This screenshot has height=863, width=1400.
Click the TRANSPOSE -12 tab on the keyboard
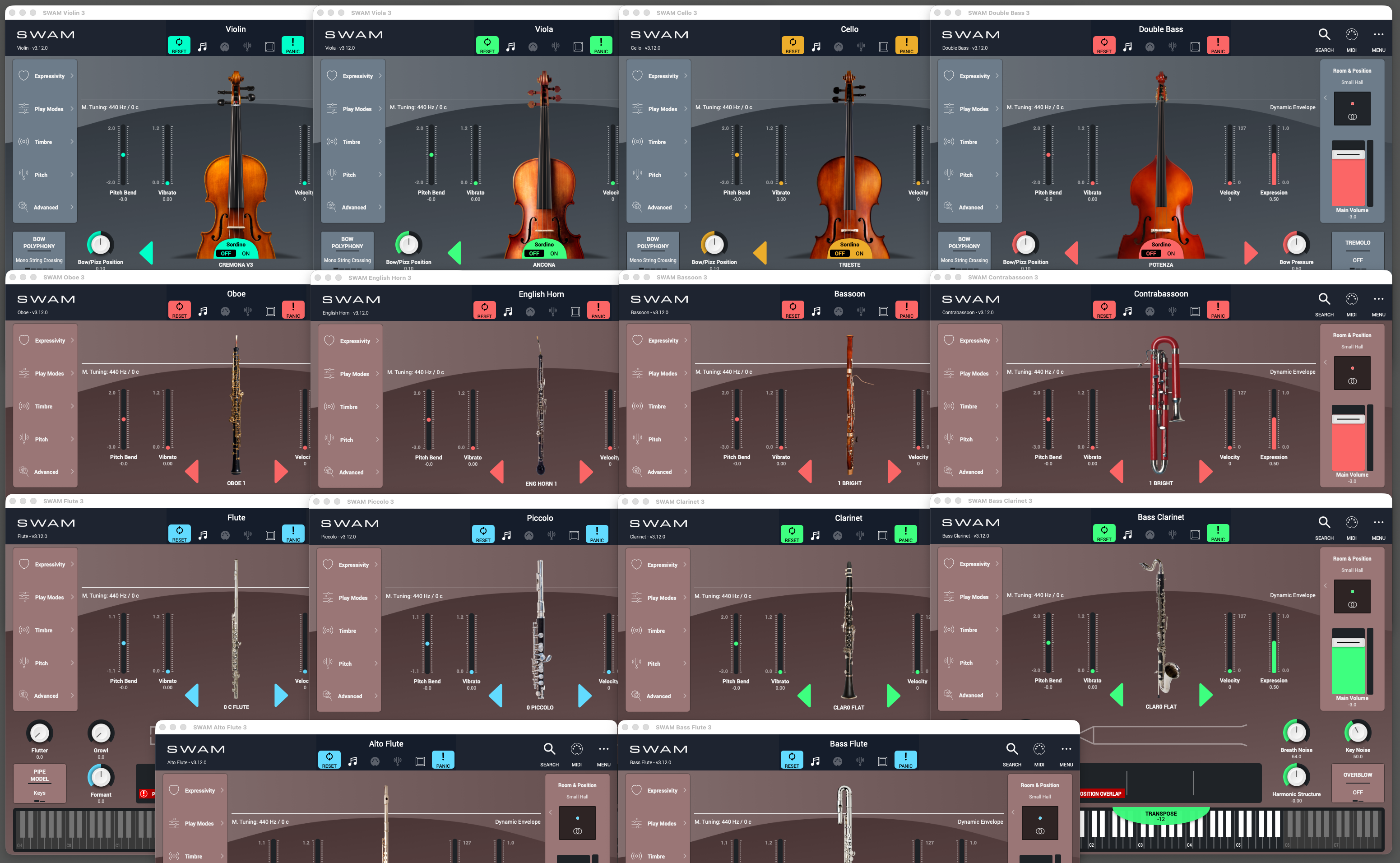point(1161,816)
